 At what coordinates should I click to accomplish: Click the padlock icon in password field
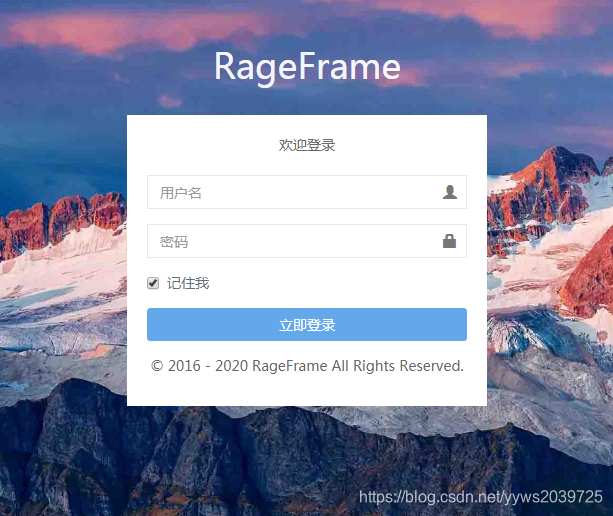[x=449, y=241]
